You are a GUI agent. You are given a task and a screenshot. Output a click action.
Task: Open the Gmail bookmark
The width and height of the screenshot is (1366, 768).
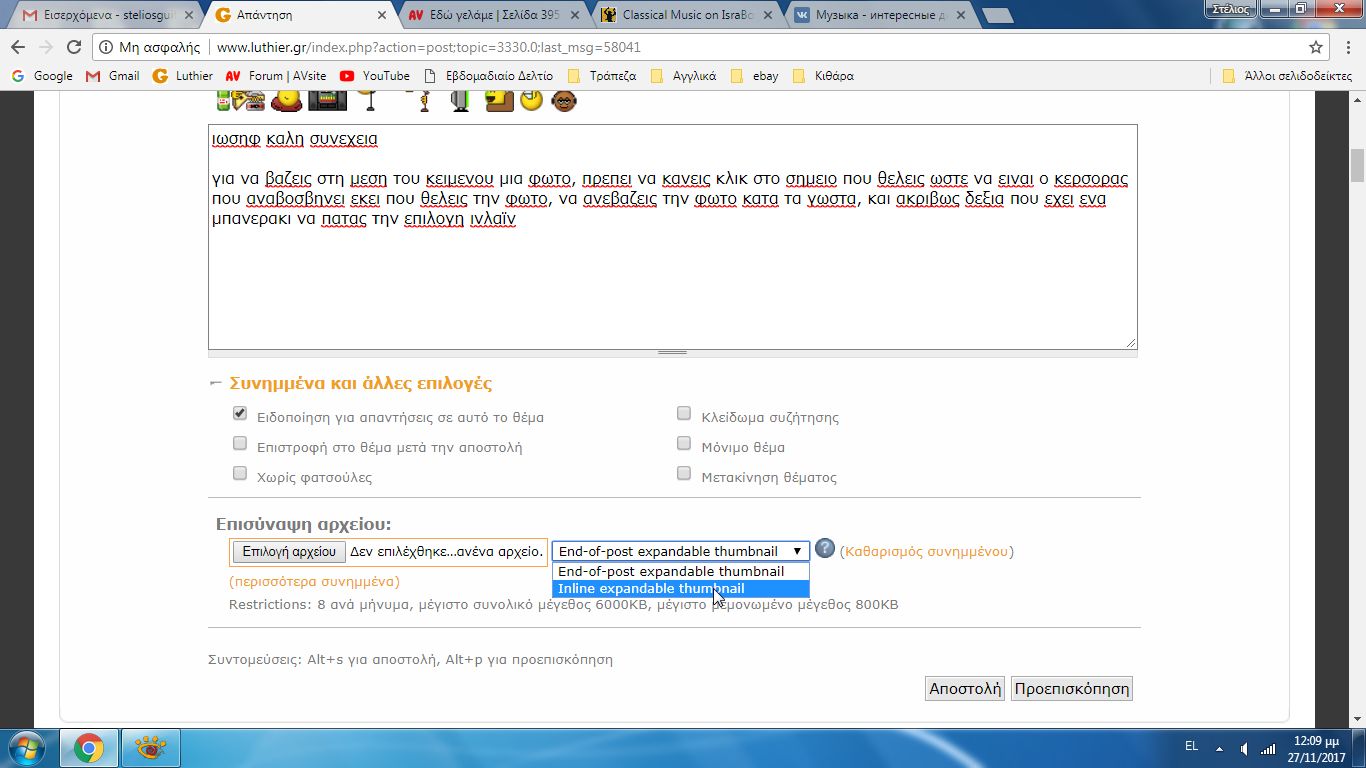point(112,76)
